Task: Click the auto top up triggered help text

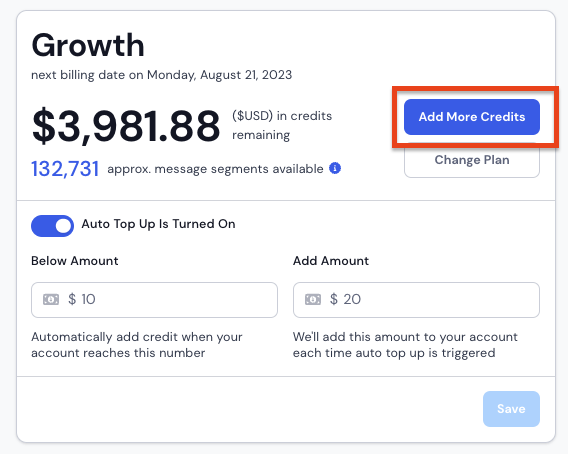Action: click(x=405, y=345)
